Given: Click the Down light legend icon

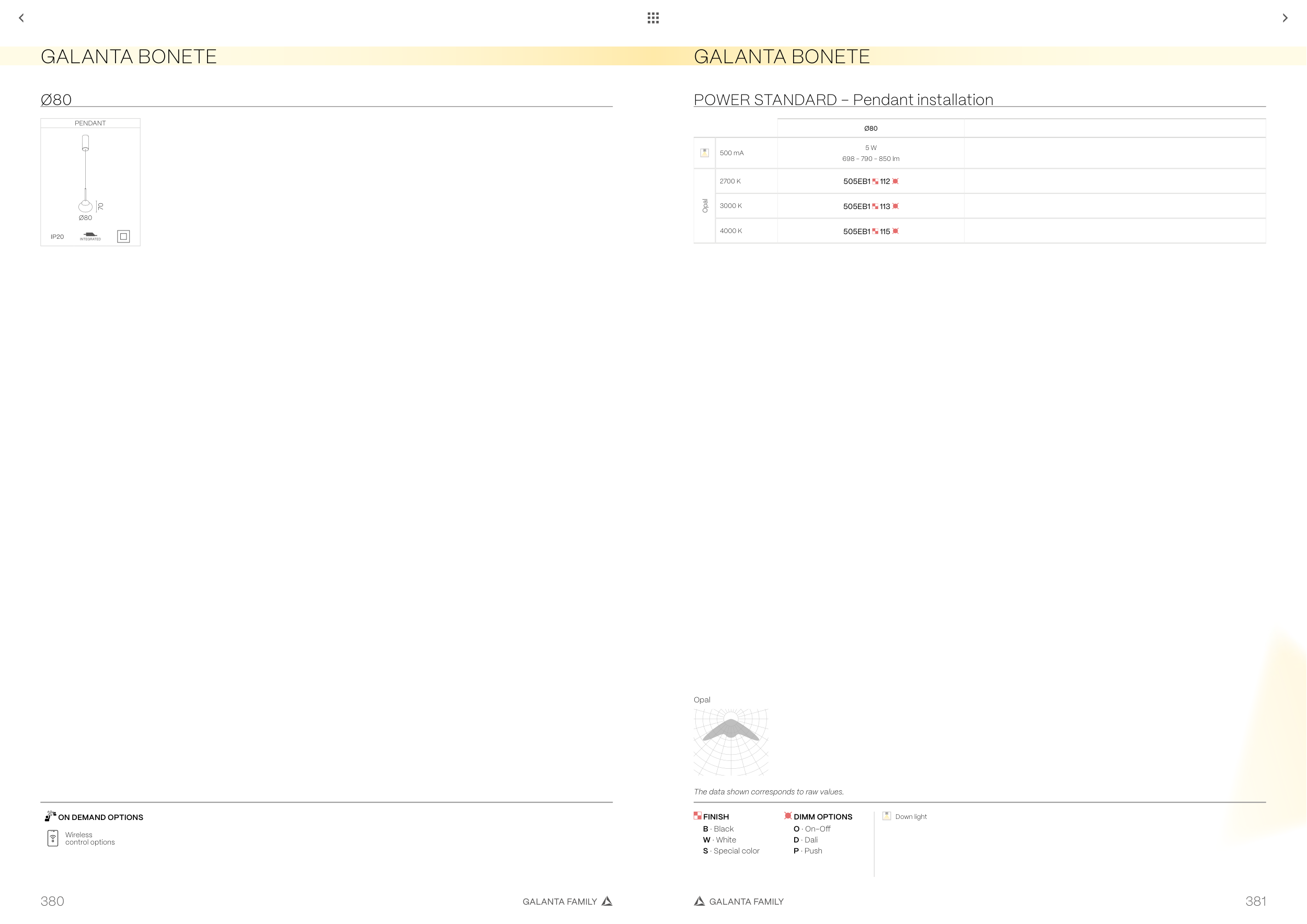Looking at the screenshot, I should click(886, 816).
